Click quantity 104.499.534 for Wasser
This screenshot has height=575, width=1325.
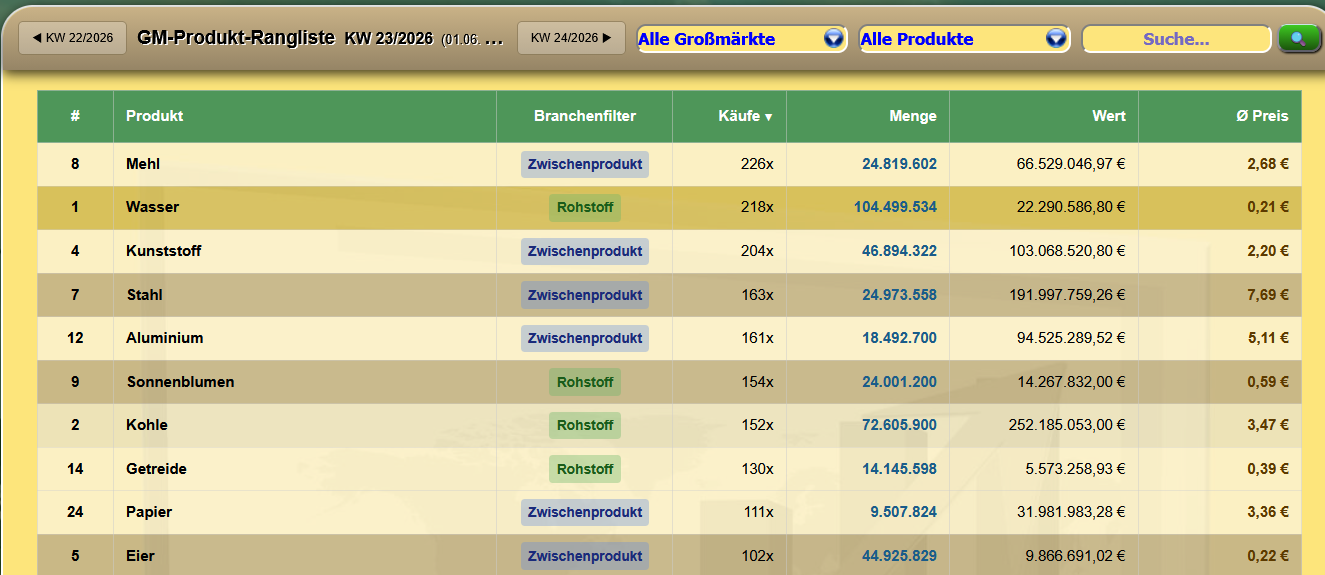coord(895,207)
